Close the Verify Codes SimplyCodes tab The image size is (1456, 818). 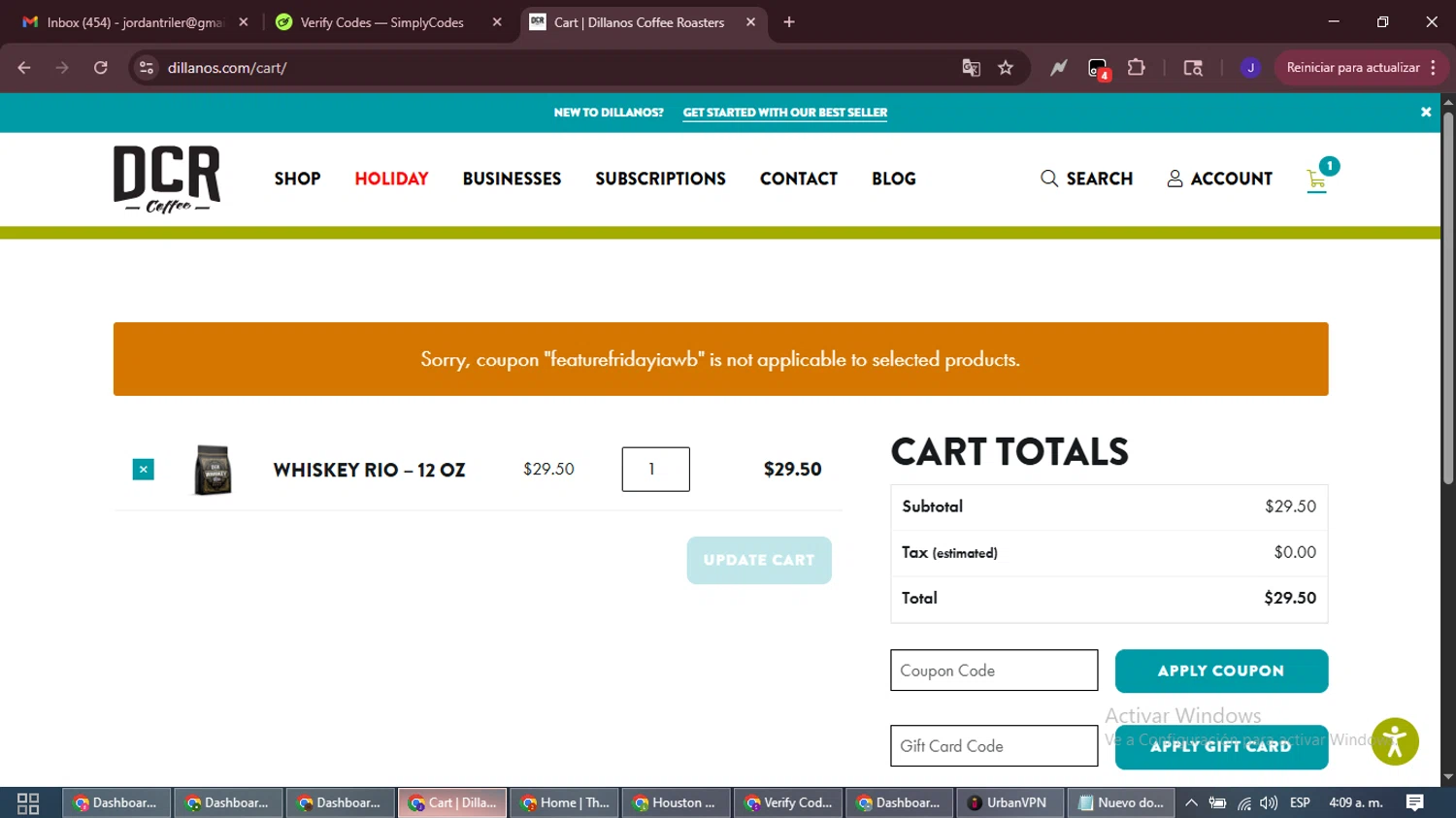pyautogui.click(x=497, y=22)
